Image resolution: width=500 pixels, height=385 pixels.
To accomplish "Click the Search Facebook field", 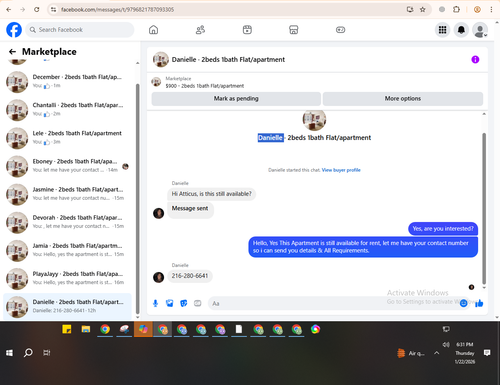I will [x=80, y=30].
